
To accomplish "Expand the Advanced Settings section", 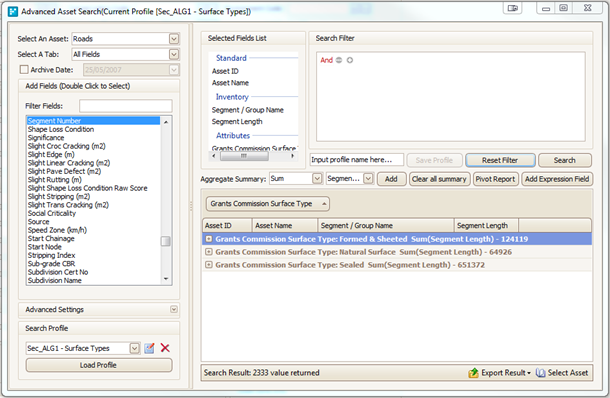I will point(174,309).
